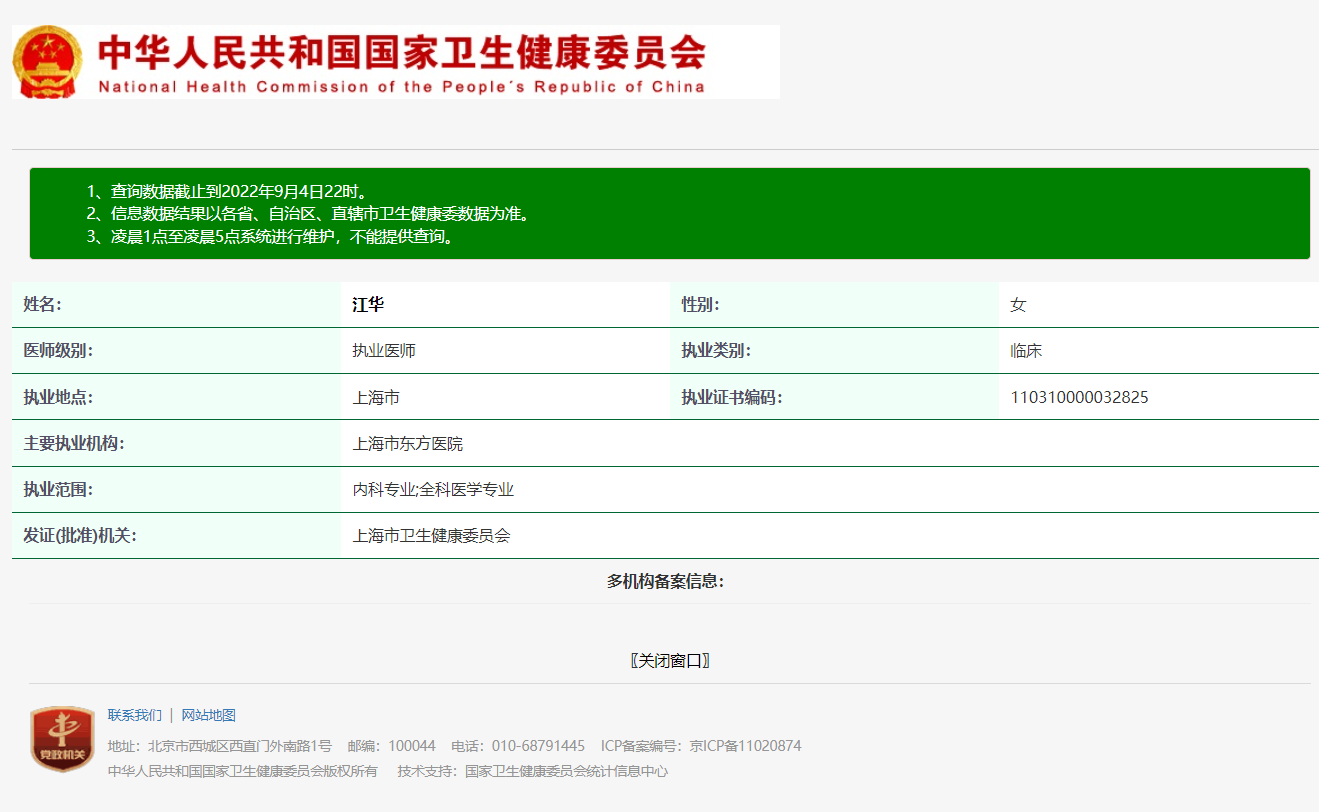
Task: Open the 网站地图 link
Action: (208, 715)
